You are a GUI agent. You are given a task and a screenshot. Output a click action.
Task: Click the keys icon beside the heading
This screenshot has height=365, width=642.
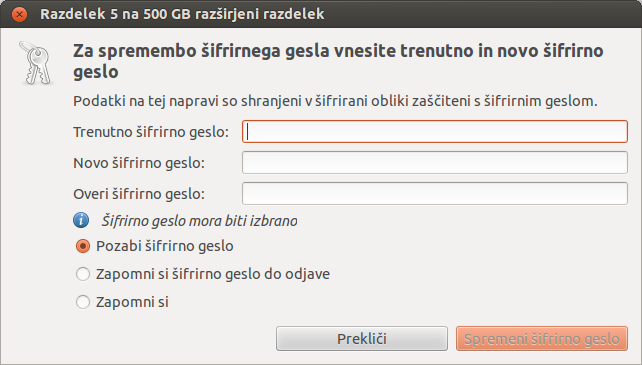pos(36,63)
